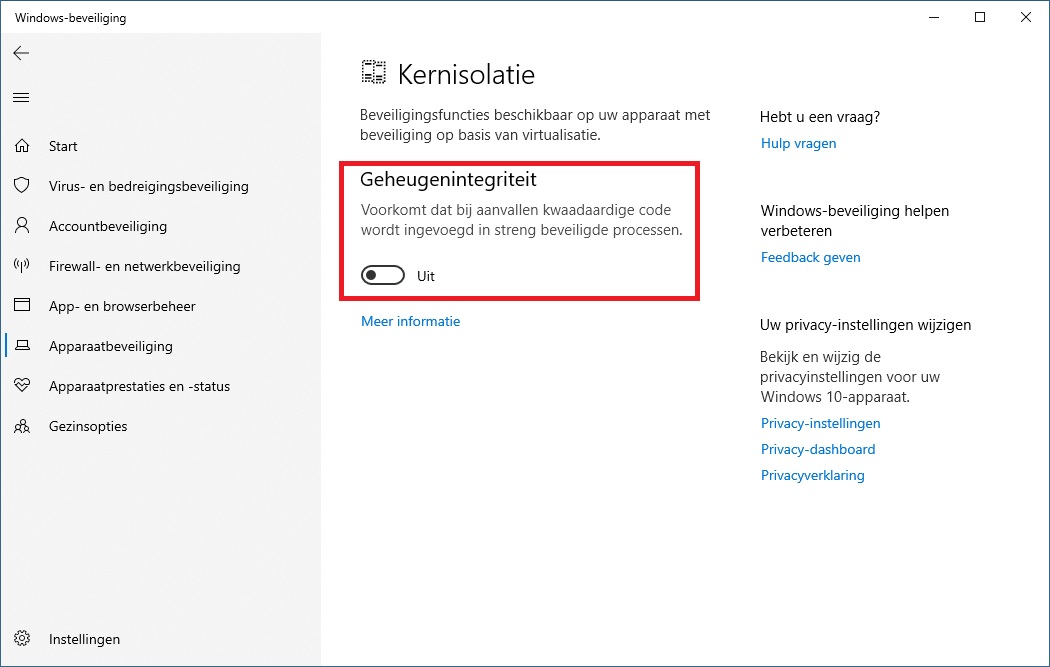1050x667 pixels.
Task: Click the Kernisolatie chip icon
Action: 374,72
